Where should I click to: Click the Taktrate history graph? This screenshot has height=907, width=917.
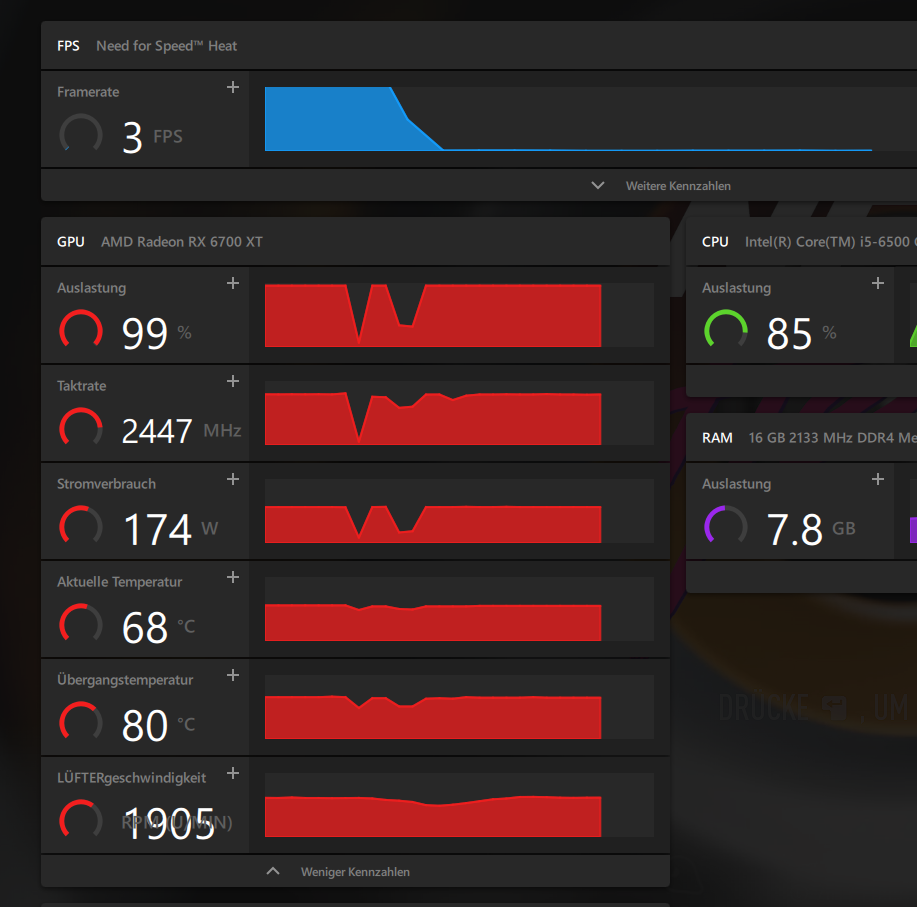459,413
